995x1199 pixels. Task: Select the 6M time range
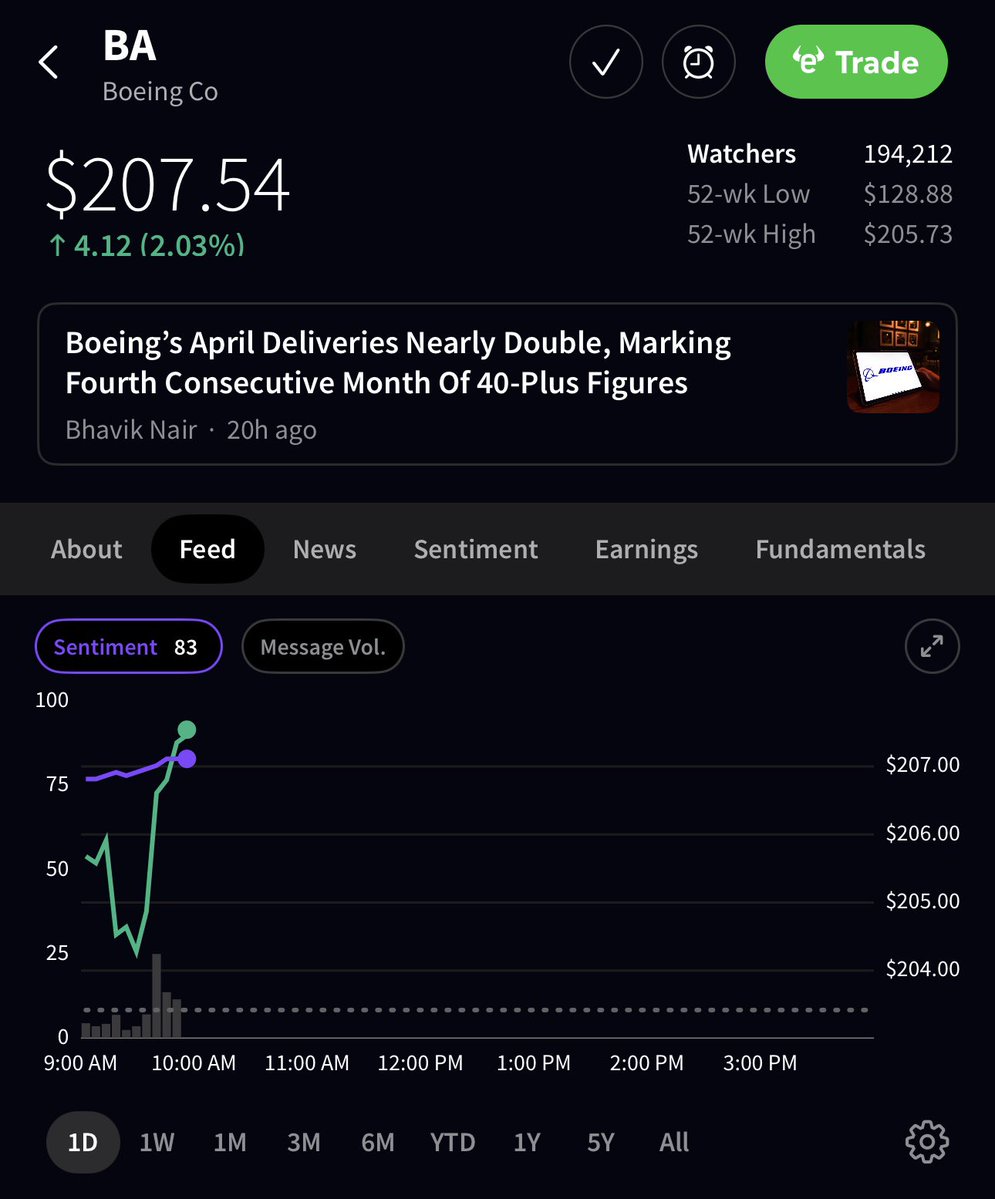(x=378, y=1142)
